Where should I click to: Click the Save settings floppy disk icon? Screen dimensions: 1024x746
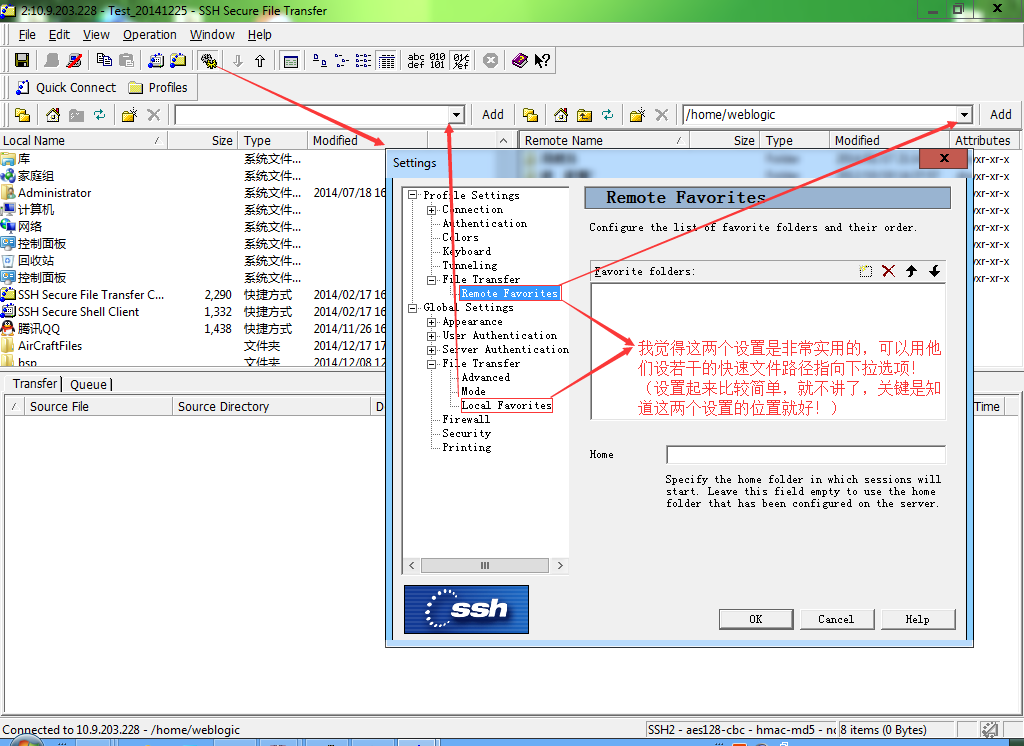pyautogui.click(x=22, y=61)
